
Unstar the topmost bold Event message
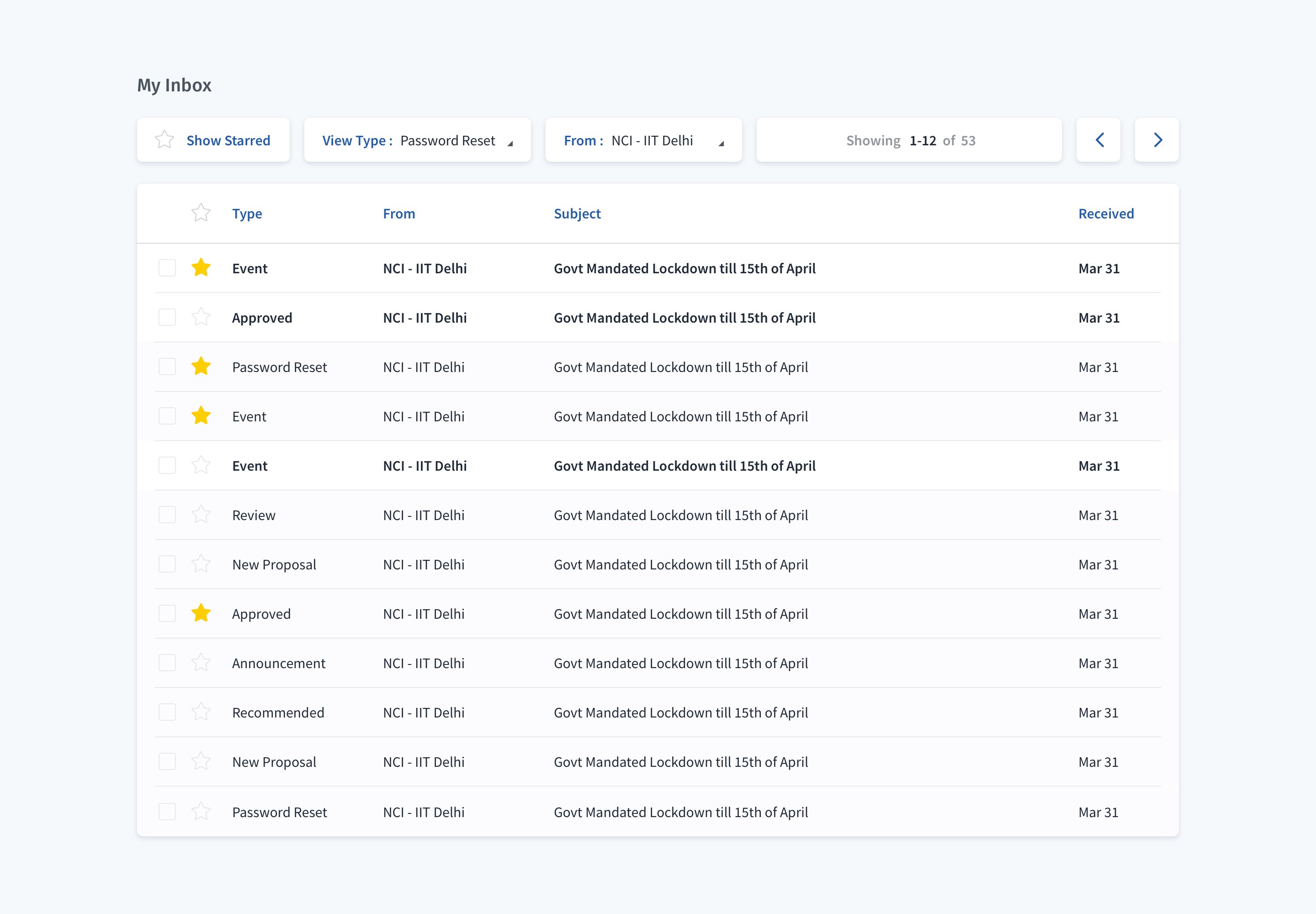(201, 268)
